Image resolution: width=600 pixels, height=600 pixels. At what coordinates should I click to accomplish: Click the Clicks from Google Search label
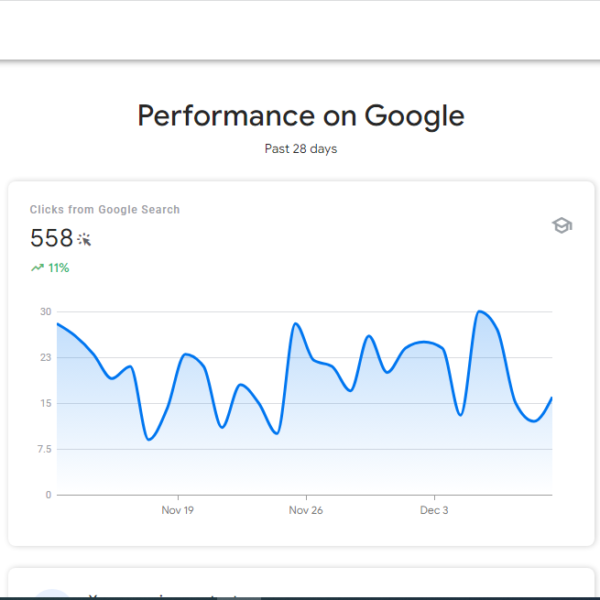(x=105, y=209)
